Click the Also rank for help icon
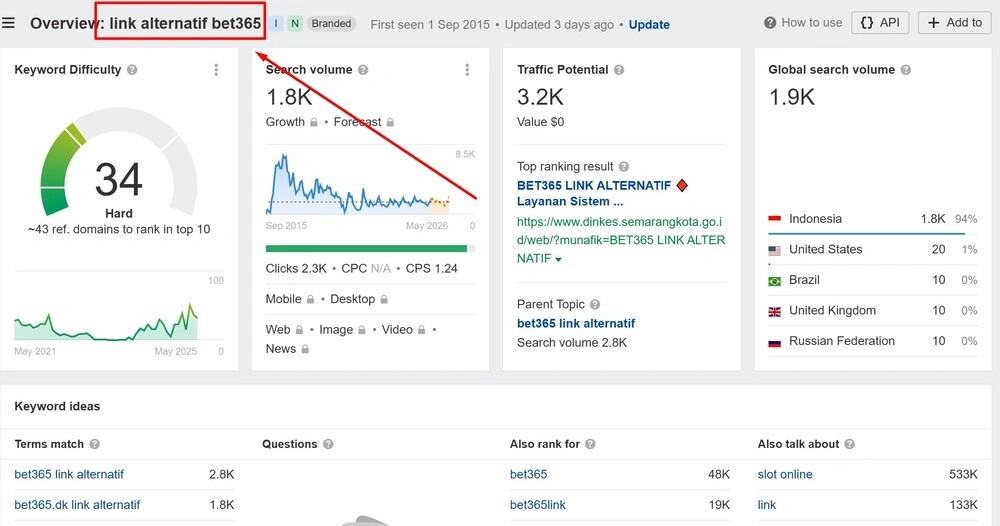1000x526 pixels. point(590,444)
